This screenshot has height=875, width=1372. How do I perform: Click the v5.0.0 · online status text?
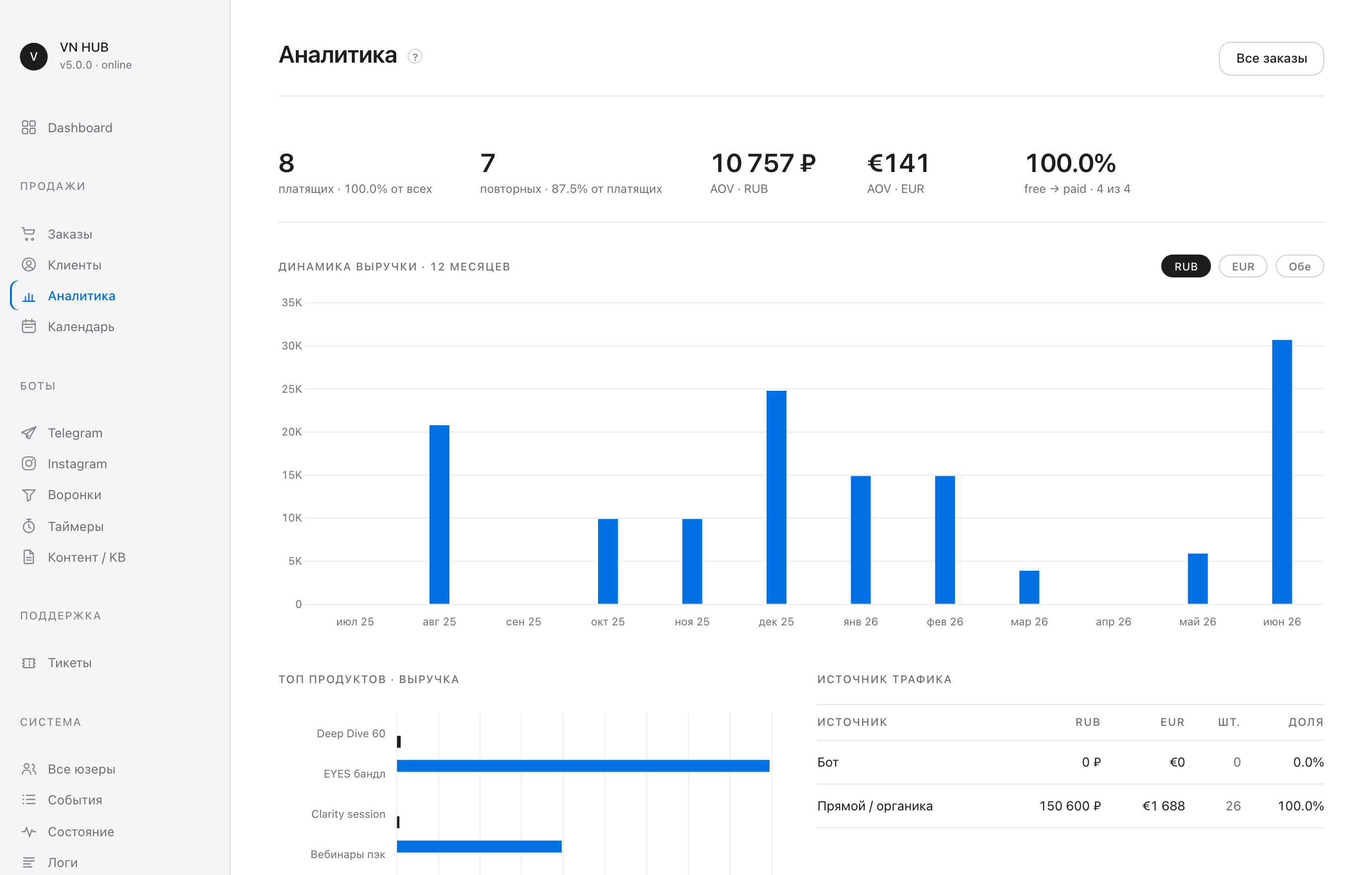[x=96, y=65]
